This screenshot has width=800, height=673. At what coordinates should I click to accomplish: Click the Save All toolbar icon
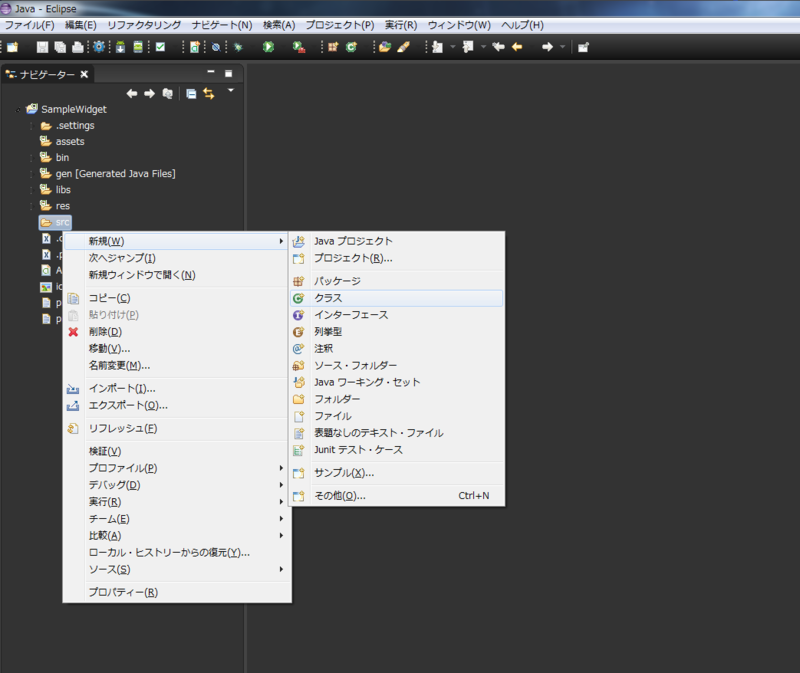pos(60,47)
